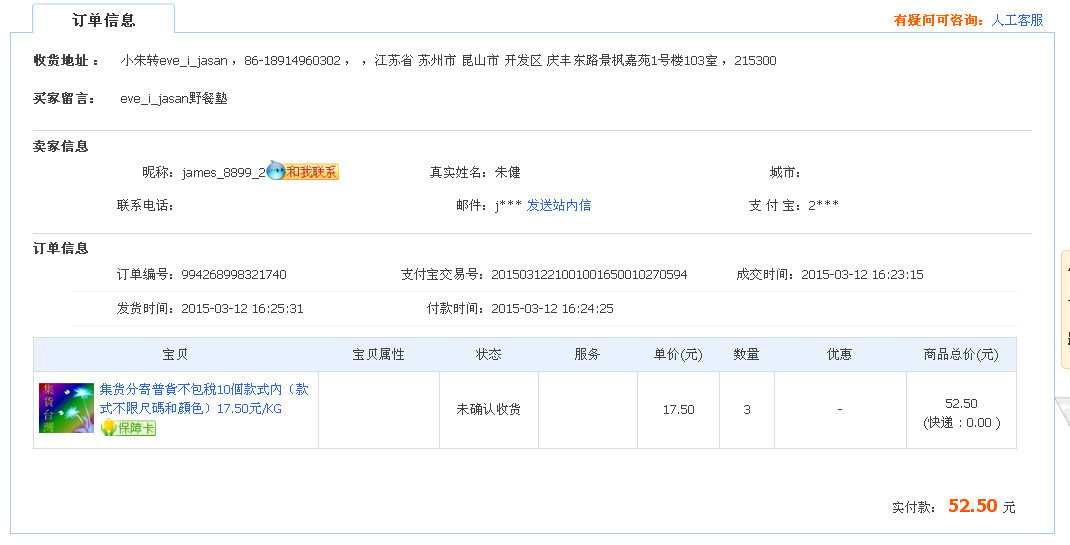
Task: Click the 发送站内信 message link
Action: [559, 205]
